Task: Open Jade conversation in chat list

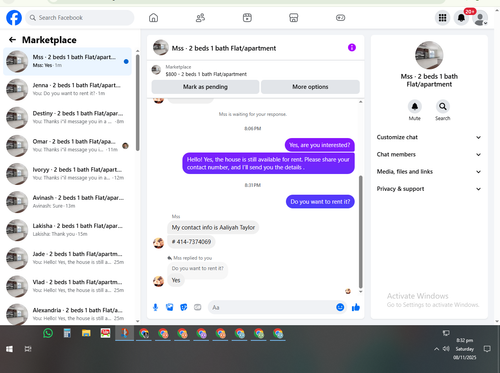Action: [68, 258]
